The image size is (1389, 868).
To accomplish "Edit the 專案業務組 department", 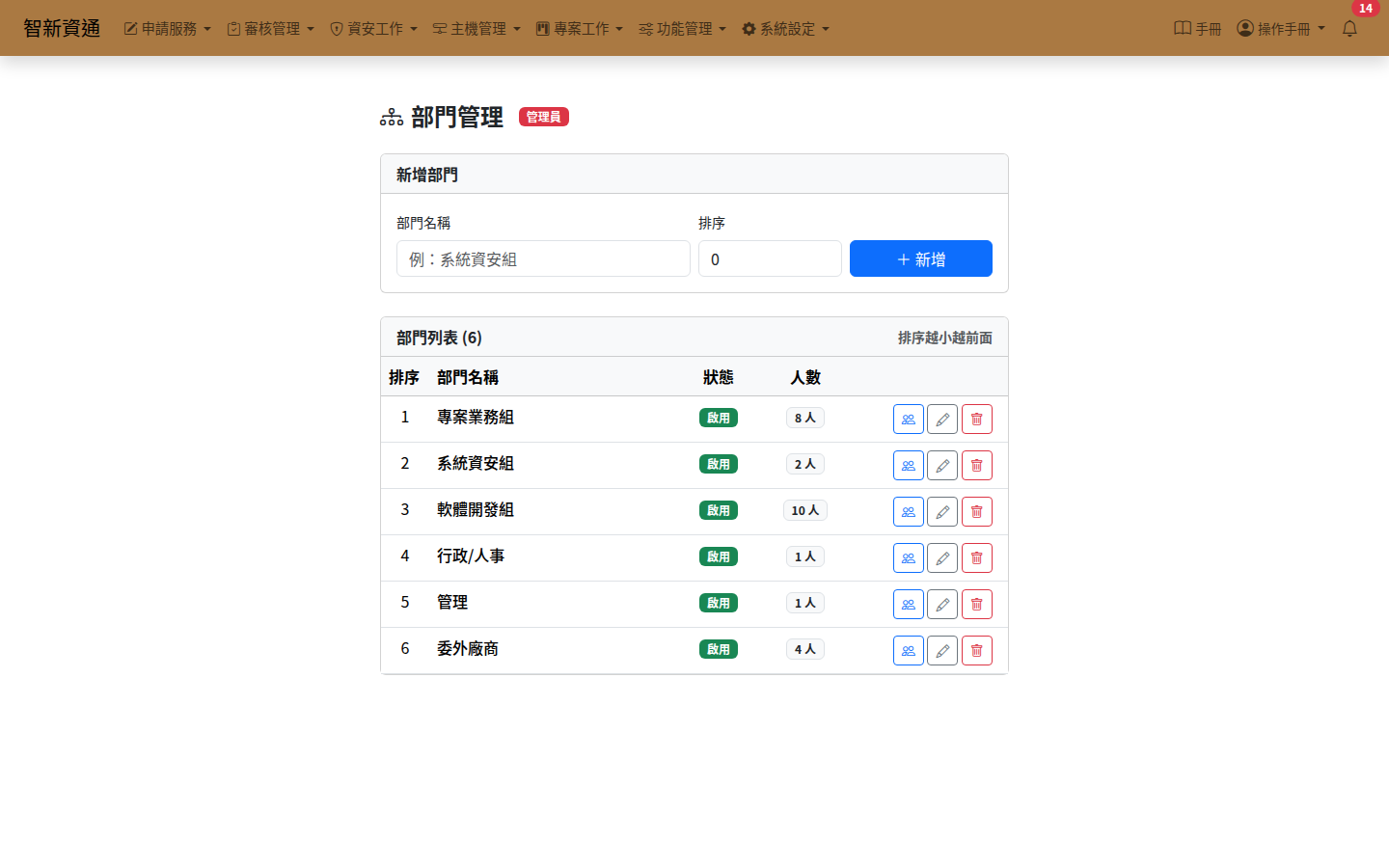I will point(942,420).
